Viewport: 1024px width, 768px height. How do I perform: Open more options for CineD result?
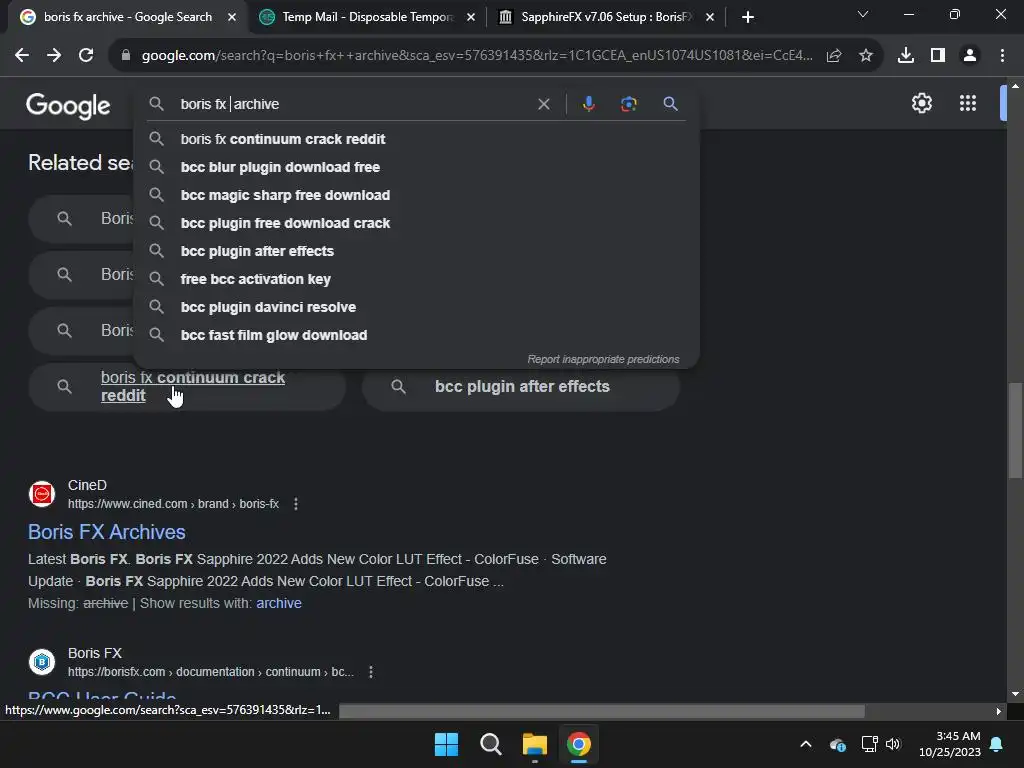click(296, 504)
